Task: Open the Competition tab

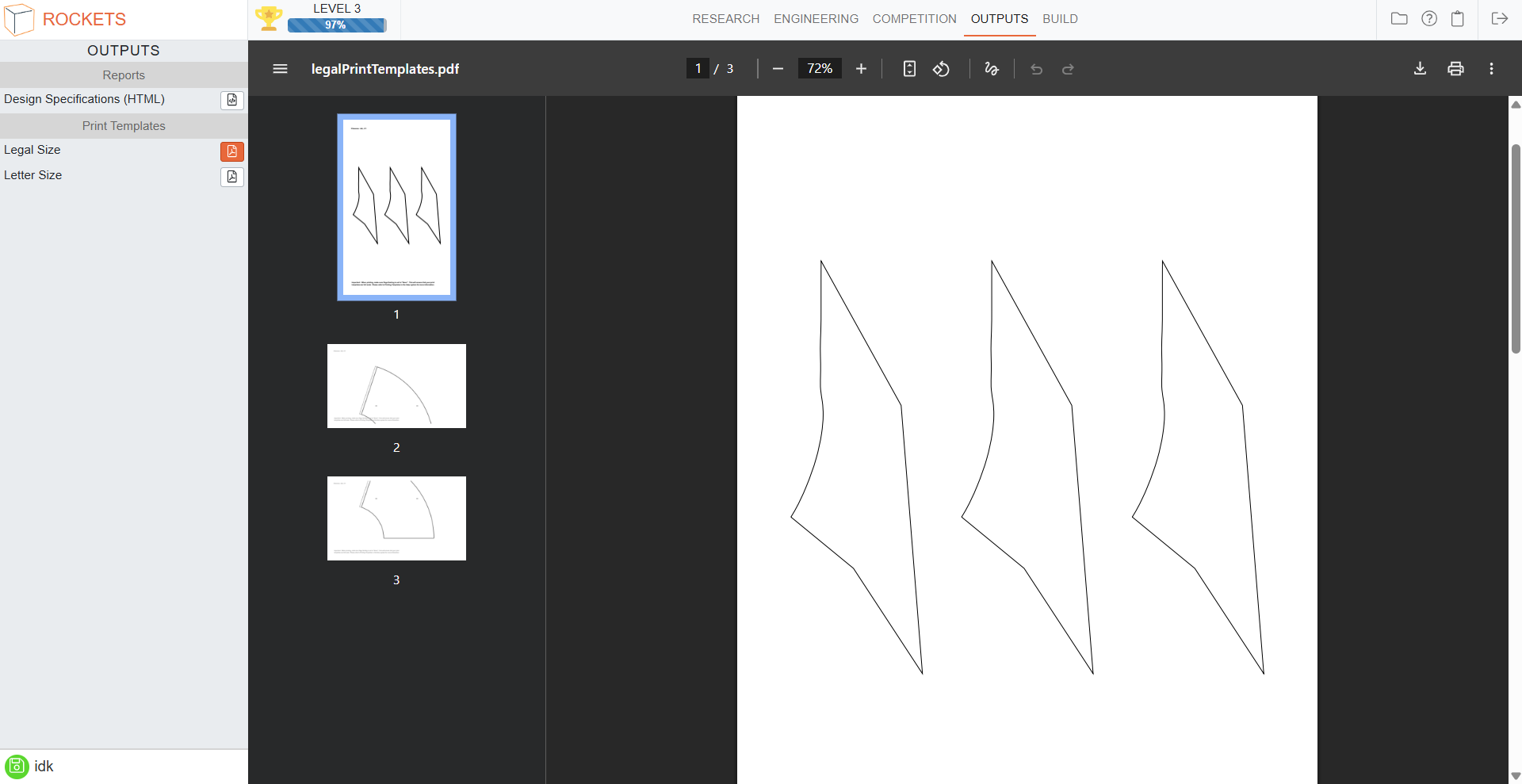Action: [x=914, y=19]
